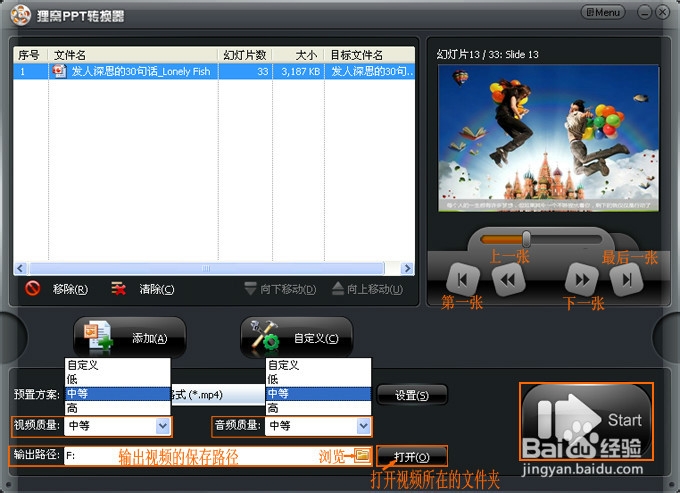This screenshot has height=493, width=680.
Task: Click the slide 13 preview thumbnail
Action: 549,138
